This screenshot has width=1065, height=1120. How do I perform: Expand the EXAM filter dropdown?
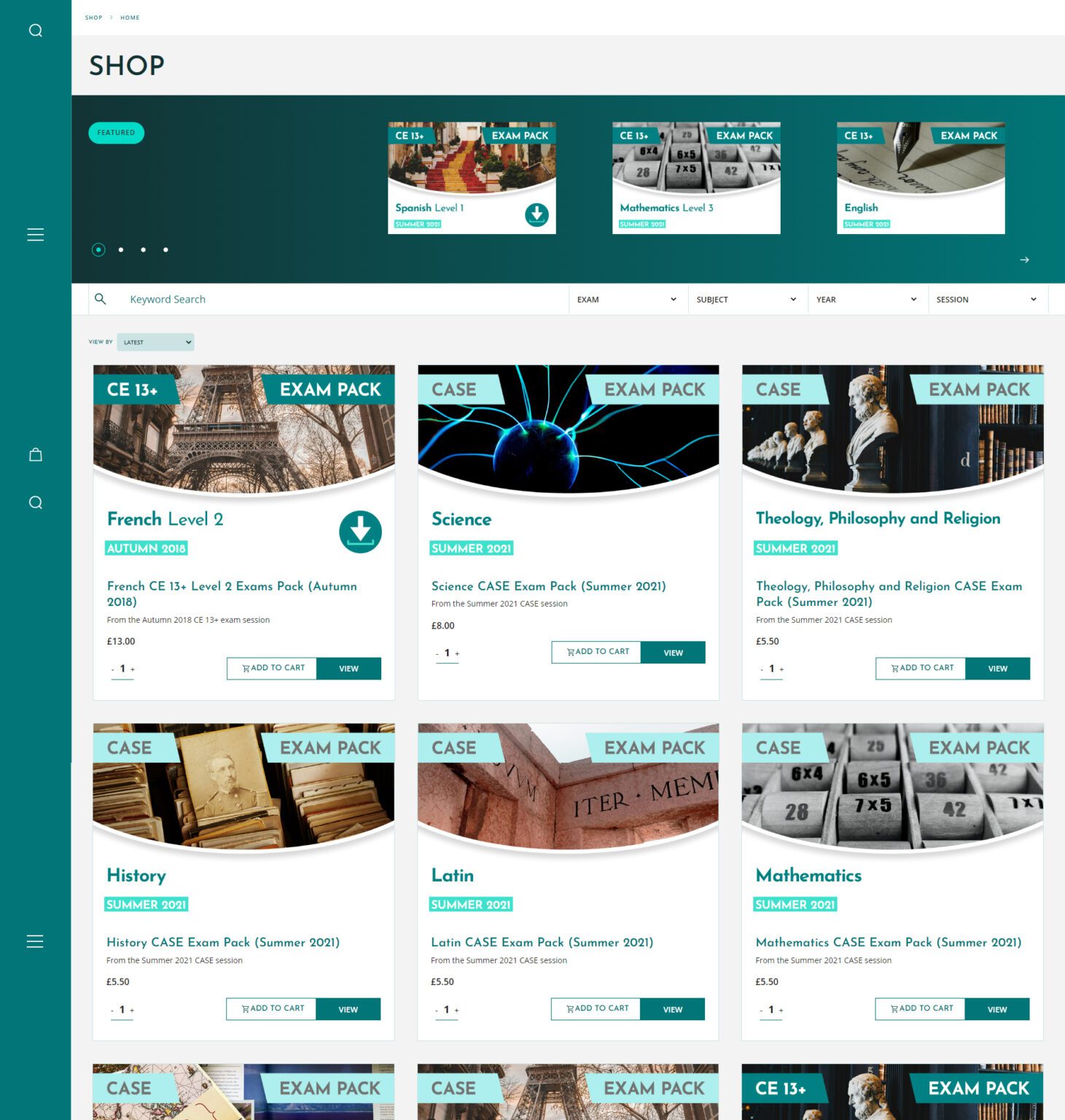point(627,300)
